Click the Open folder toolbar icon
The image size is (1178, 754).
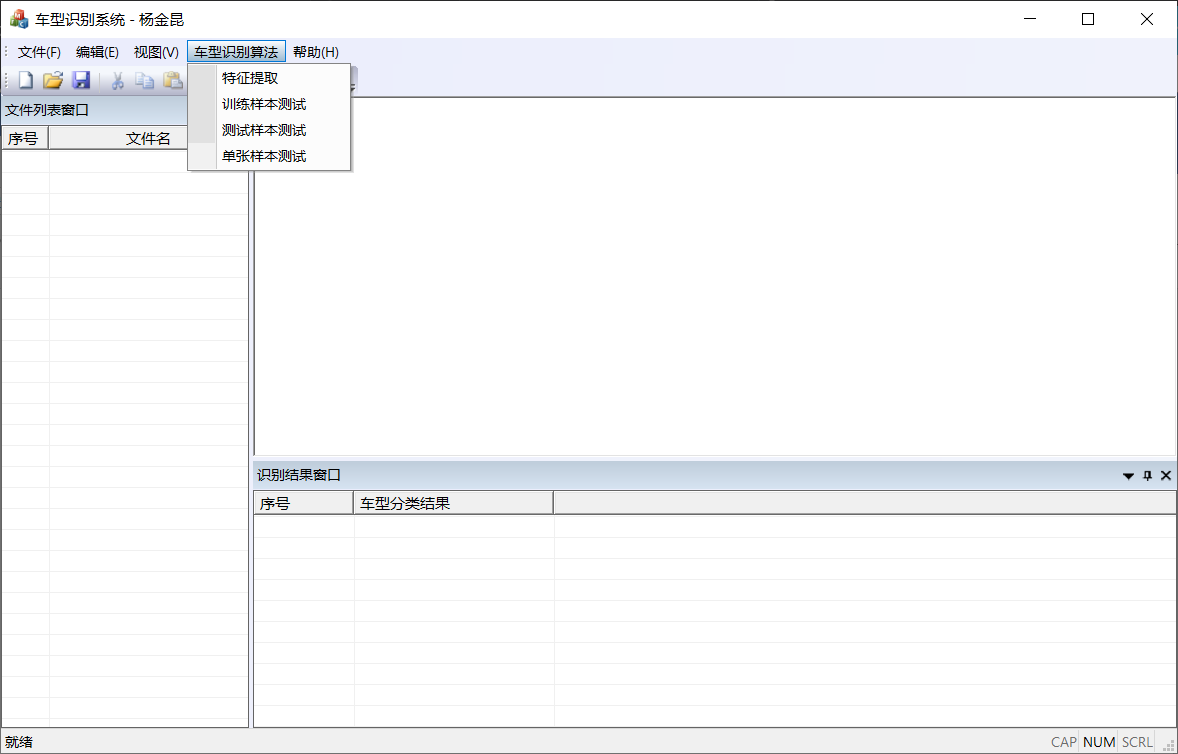coord(53,80)
